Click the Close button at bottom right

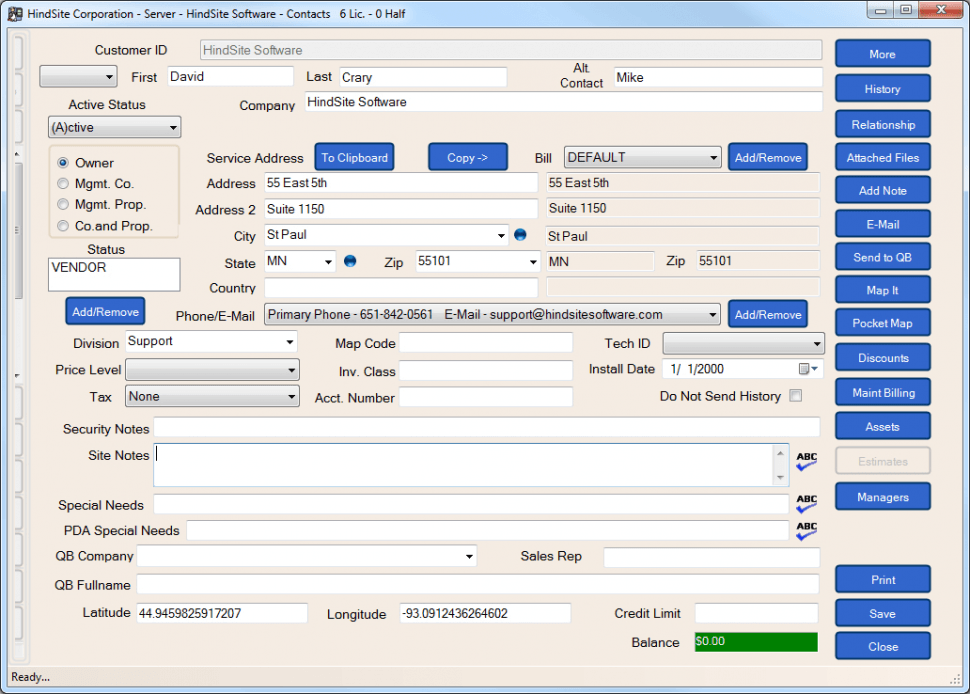[883, 646]
